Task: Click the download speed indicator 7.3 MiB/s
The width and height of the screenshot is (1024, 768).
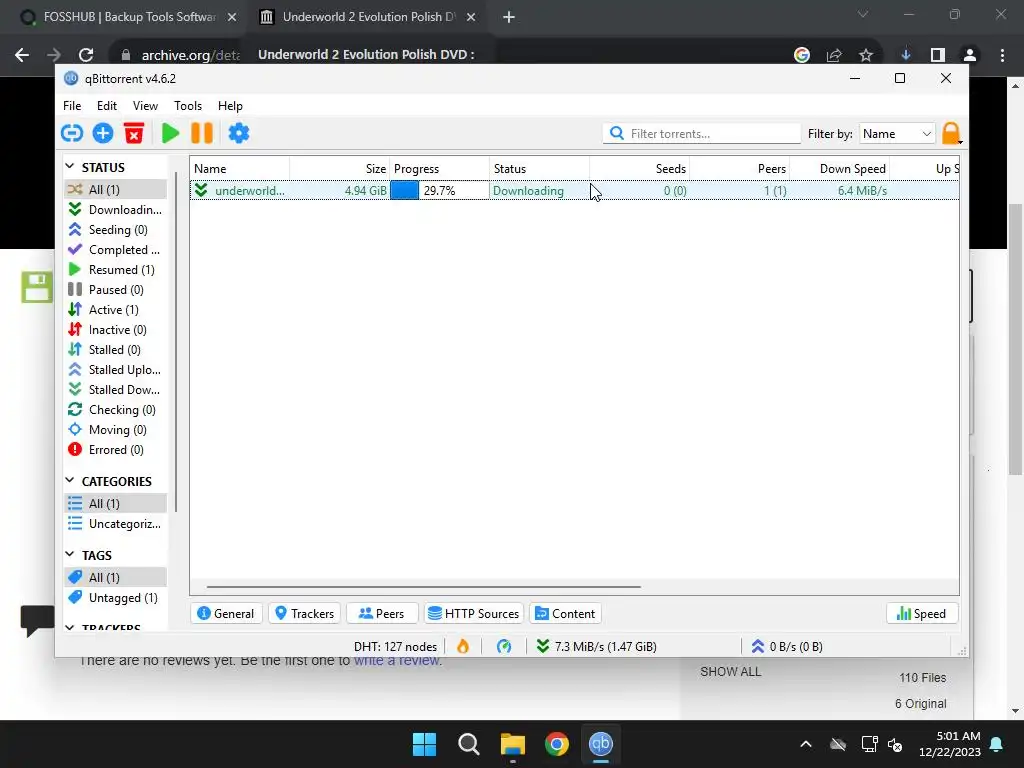Action: (x=596, y=647)
